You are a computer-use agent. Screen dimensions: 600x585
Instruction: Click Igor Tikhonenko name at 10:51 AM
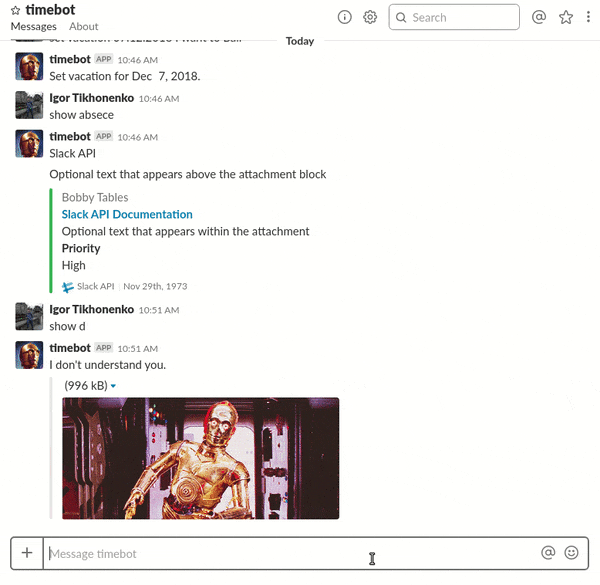(x=92, y=309)
